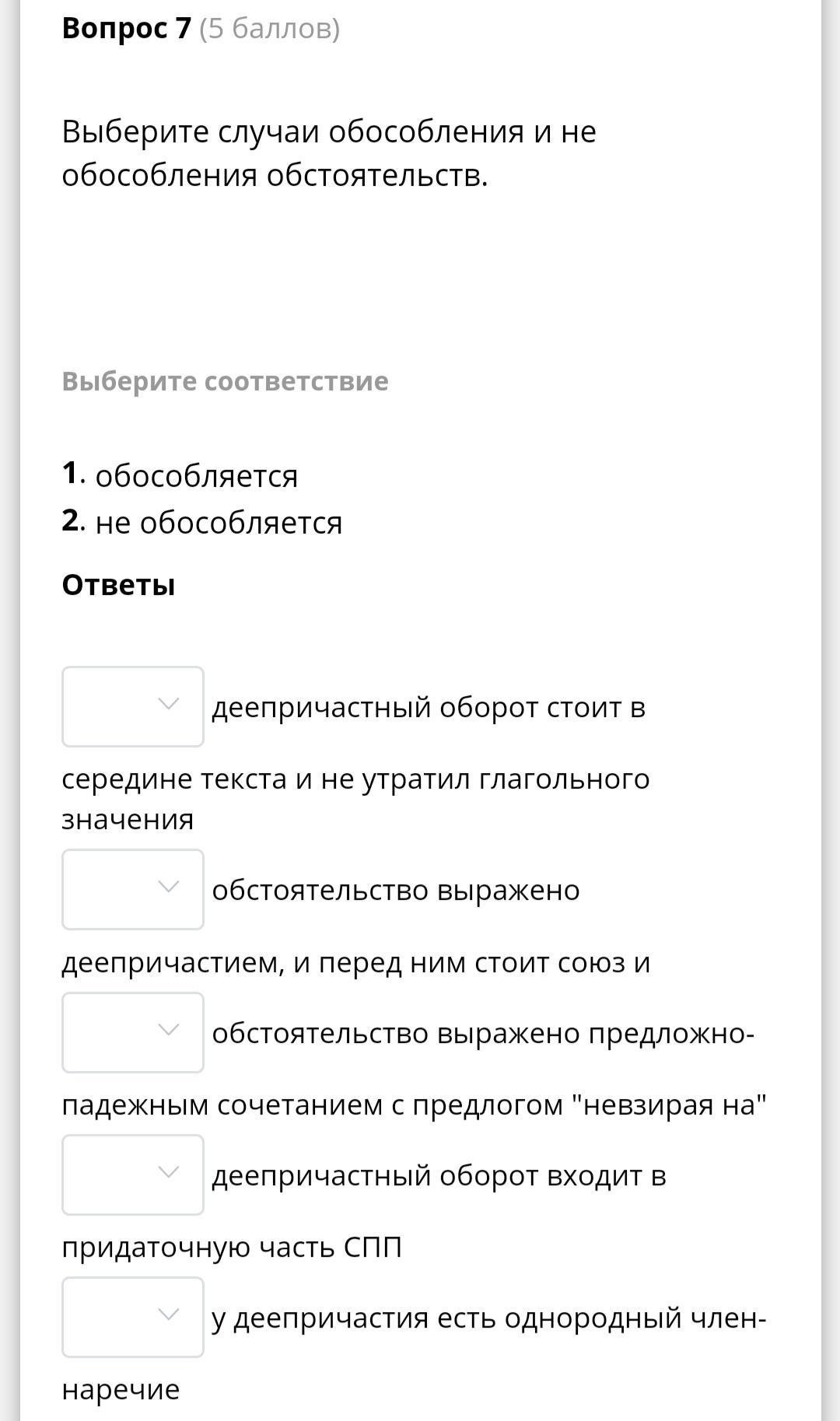Open dropdown for 'обстоятельство выражено деепричастием'
The image size is (840, 1421).
(x=132, y=889)
